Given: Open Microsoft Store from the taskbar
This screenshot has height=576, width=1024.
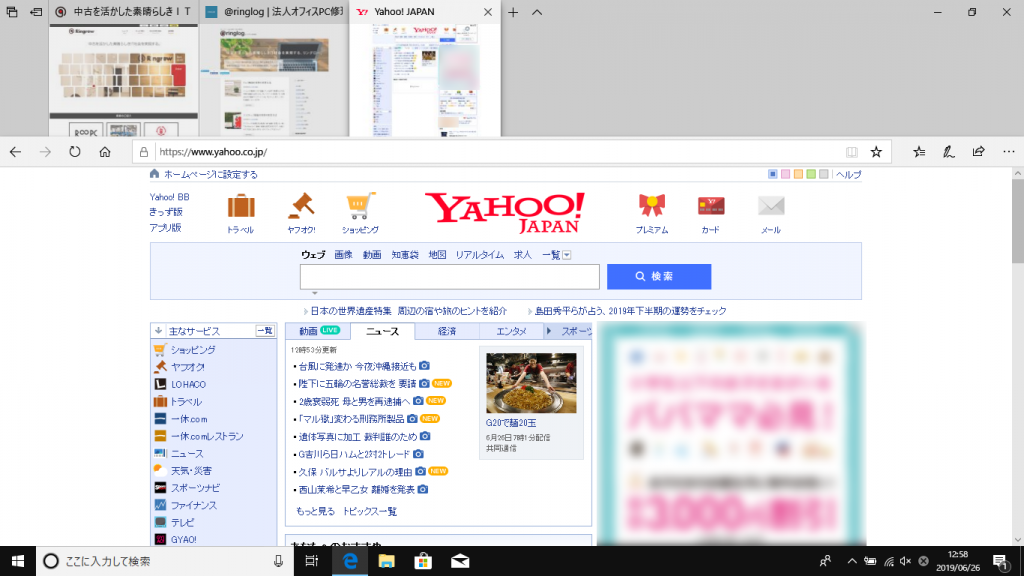Looking at the screenshot, I should pyautogui.click(x=422, y=562).
